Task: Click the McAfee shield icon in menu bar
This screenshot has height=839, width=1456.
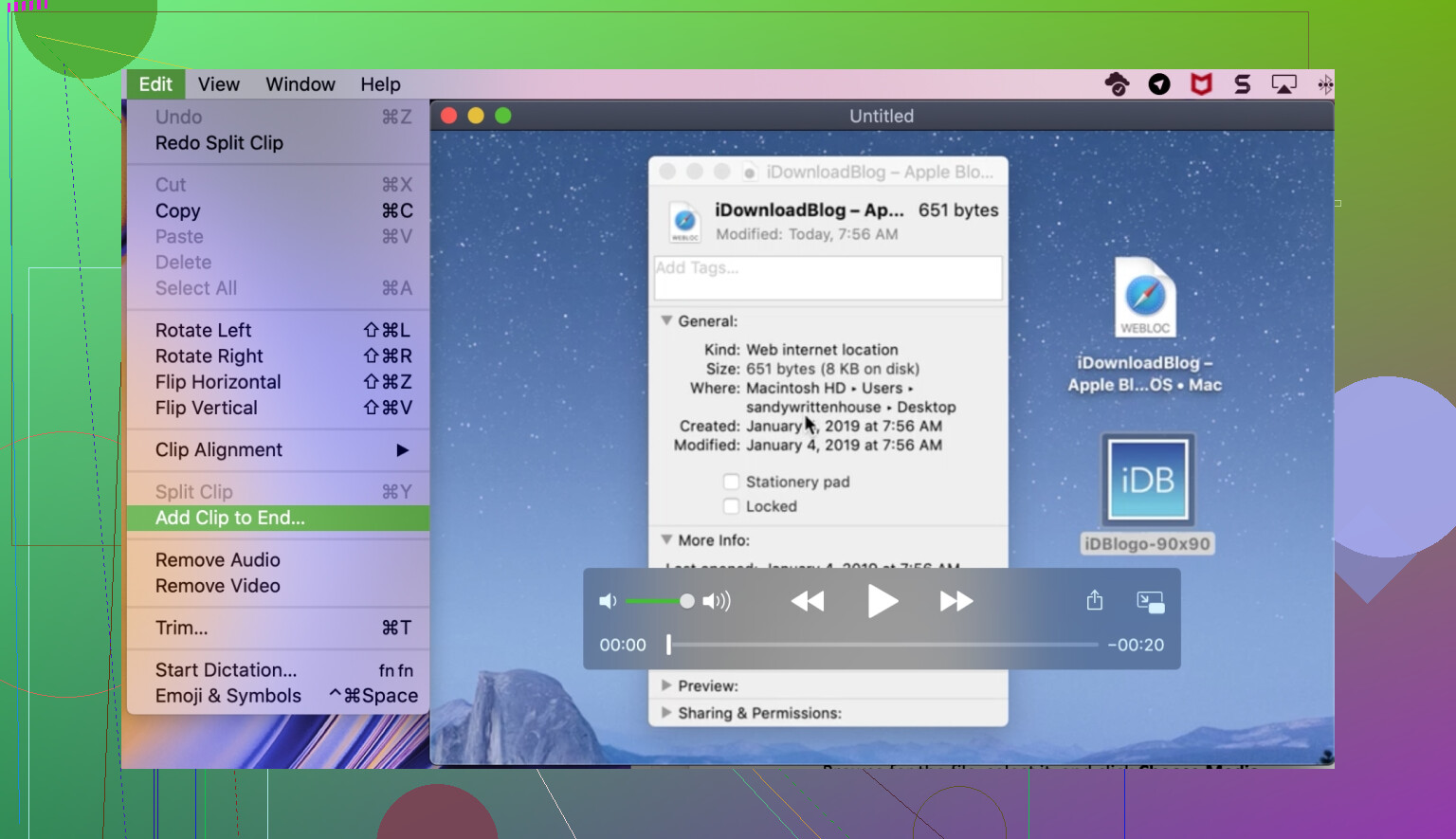Action: click(x=1201, y=84)
